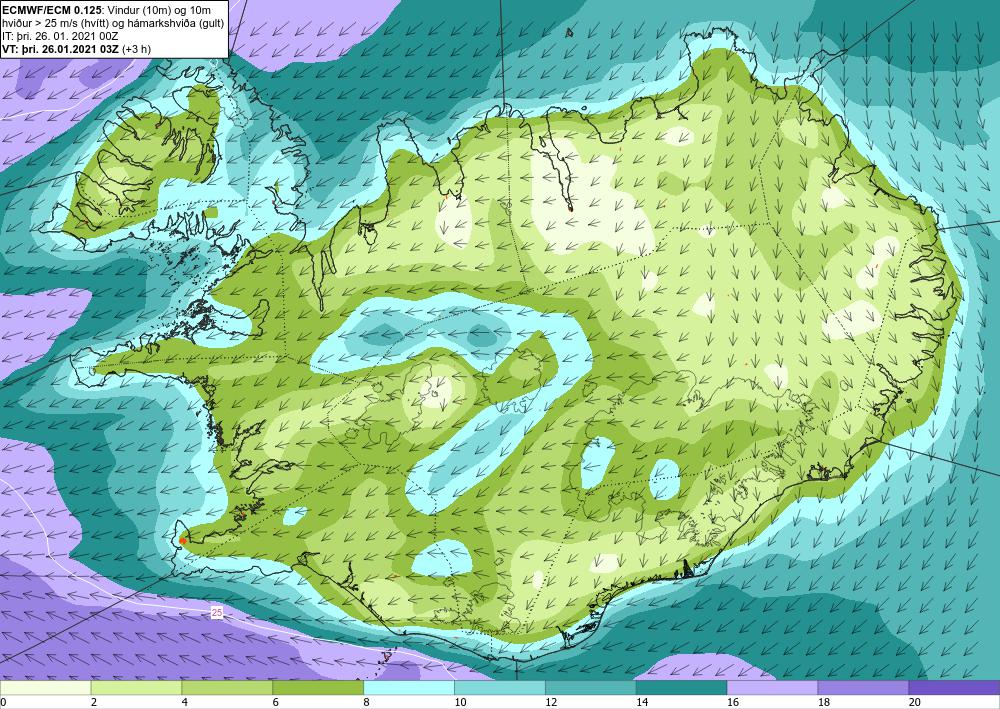Click the legend label "20"
The width and height of the screenshot is (1000, 709).
click(x=915, y=703)
